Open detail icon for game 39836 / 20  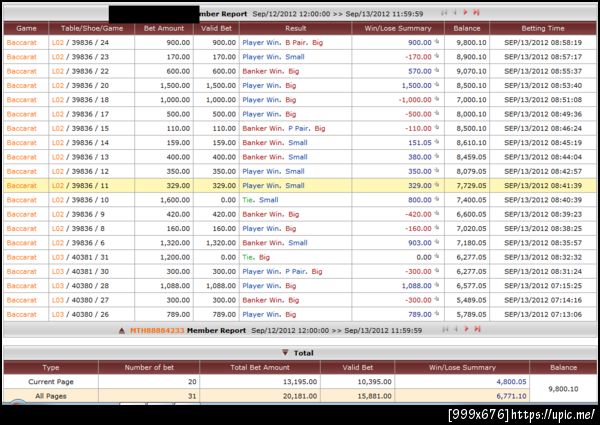click(x=437, y=85)
